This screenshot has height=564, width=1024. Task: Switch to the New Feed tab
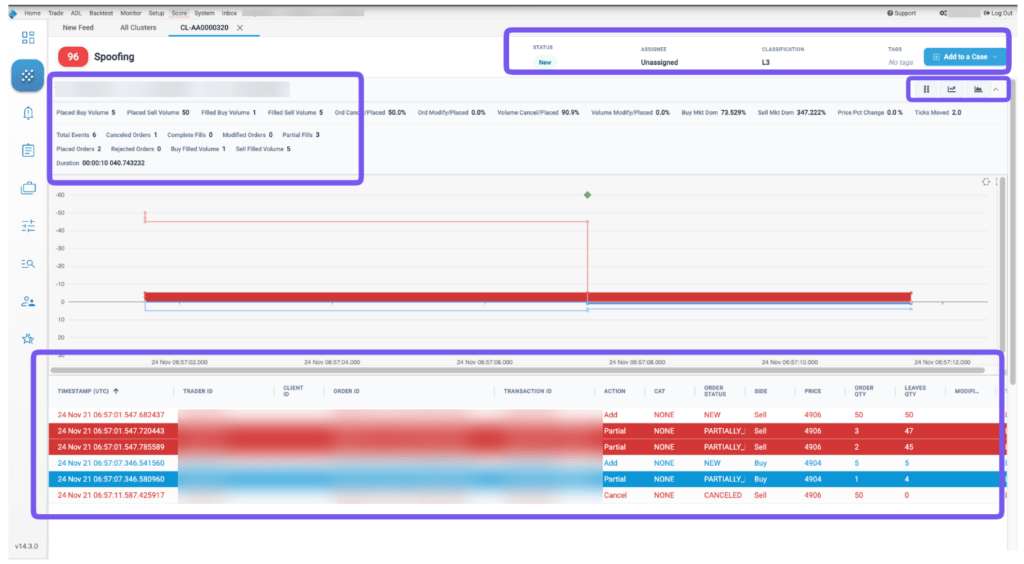click(78, 28)
